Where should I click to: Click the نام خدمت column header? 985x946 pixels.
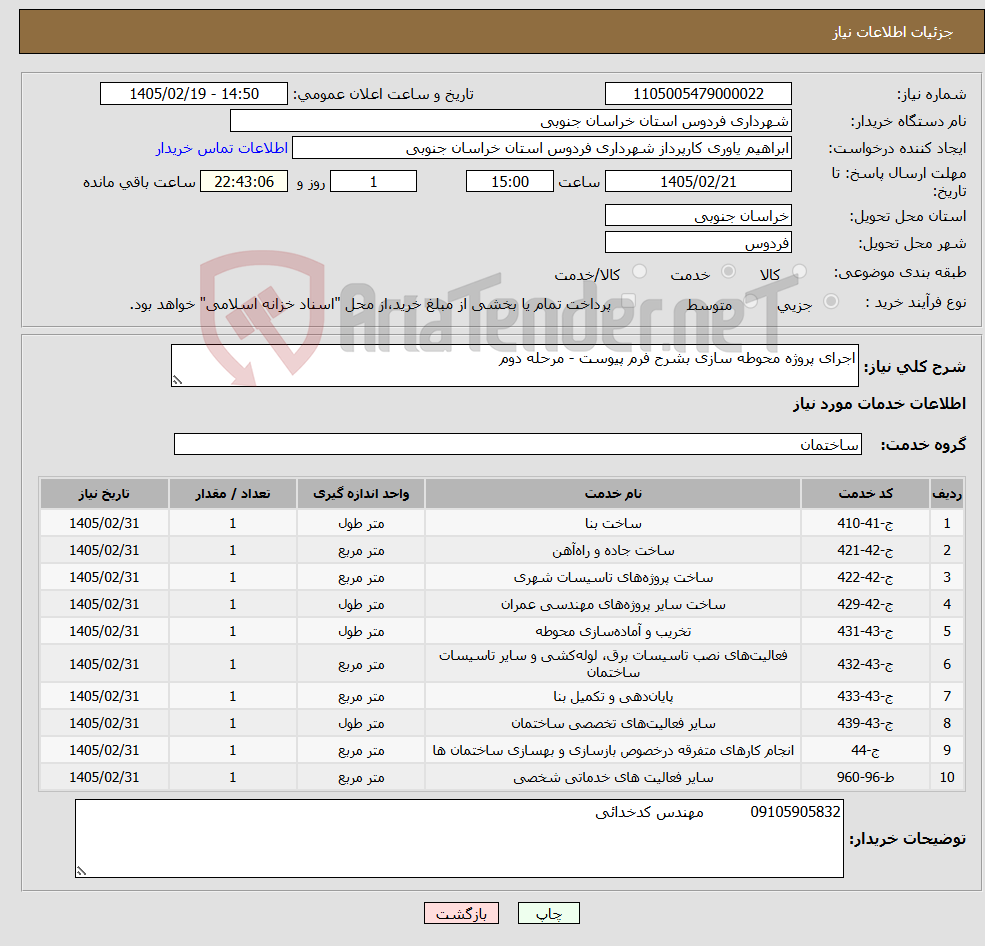tap(613, 494)
